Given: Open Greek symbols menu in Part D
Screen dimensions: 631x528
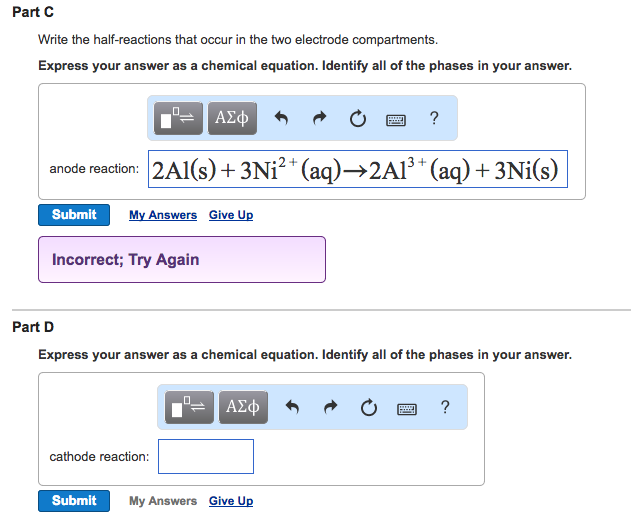Looking at the screenshot, I should [x=243, y=407].
